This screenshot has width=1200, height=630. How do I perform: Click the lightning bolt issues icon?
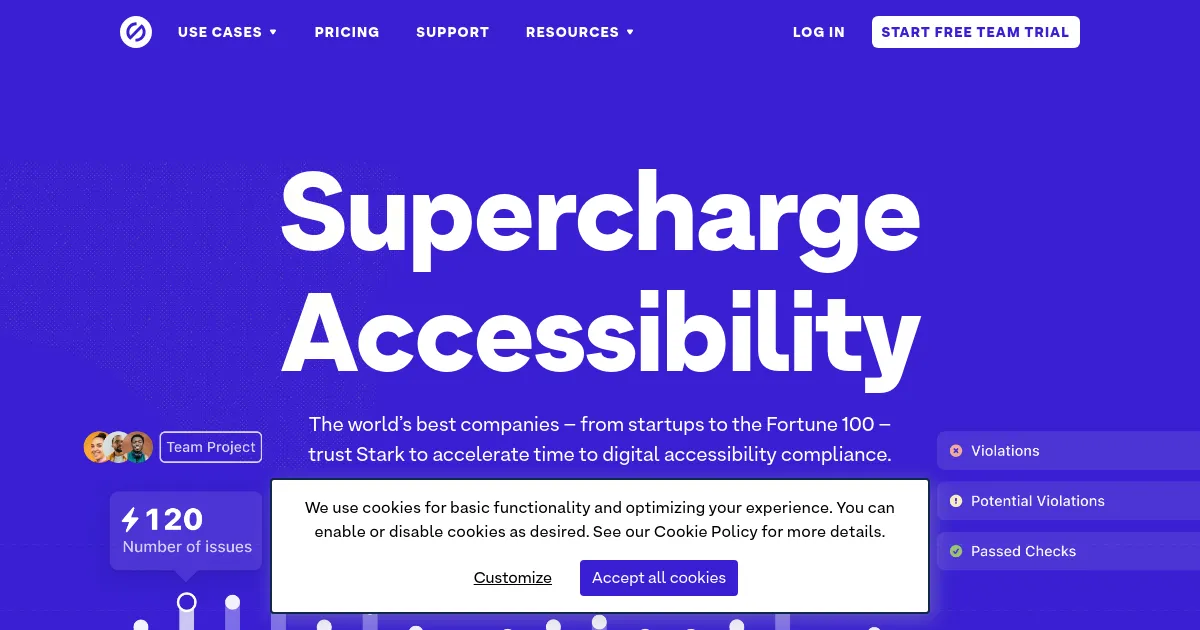tap(131, 520)
